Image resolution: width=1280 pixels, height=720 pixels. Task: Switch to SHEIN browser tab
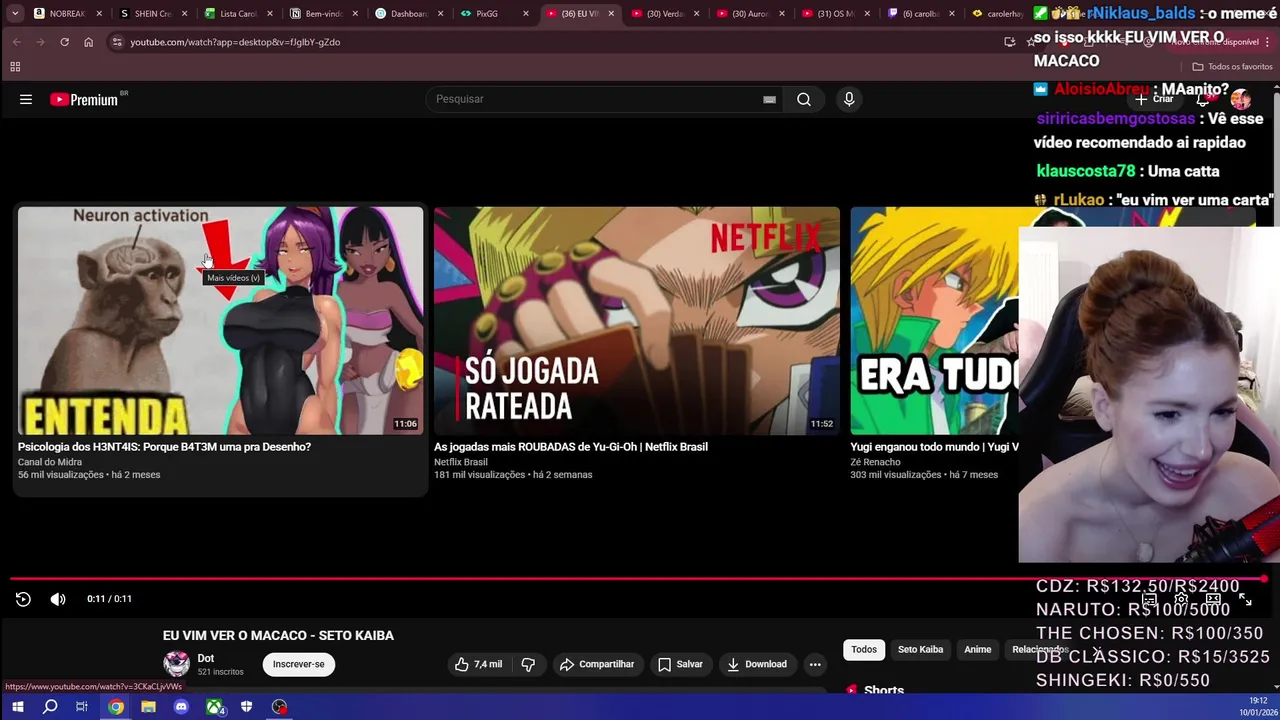(x=153, y=14)
